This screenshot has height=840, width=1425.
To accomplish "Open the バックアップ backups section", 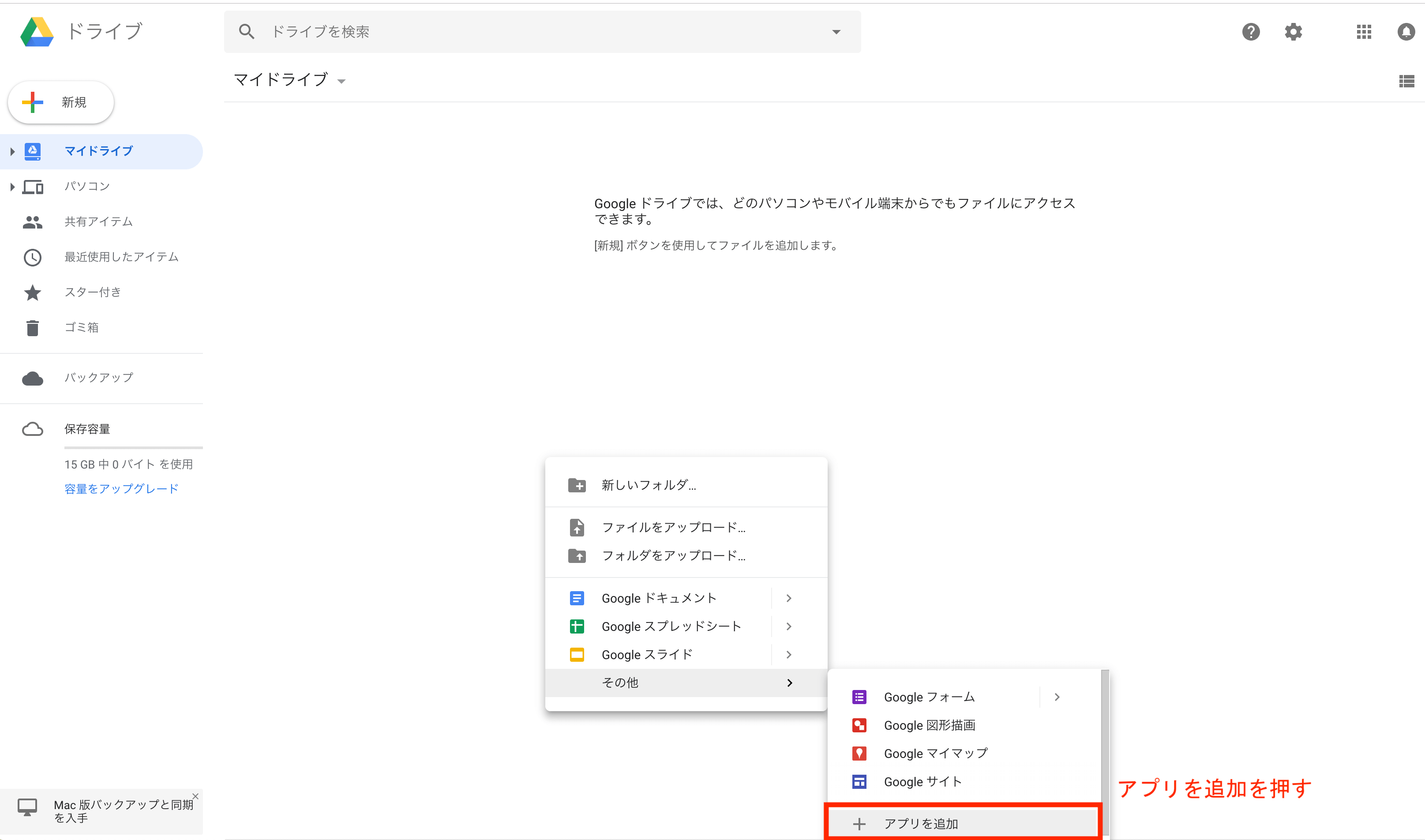I will (99, 378).
